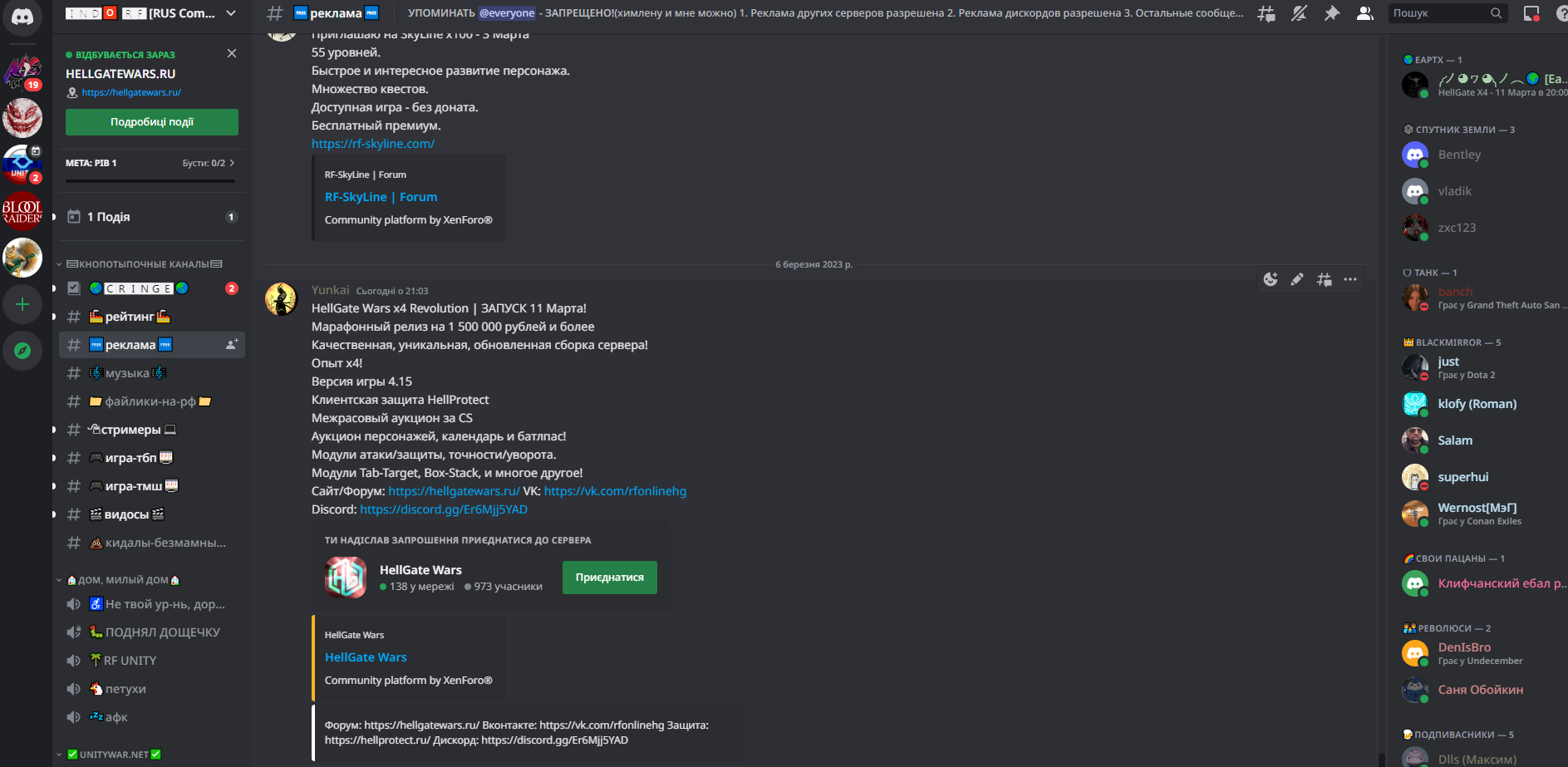Expand the server name dropdown menu

click(231, 13)
